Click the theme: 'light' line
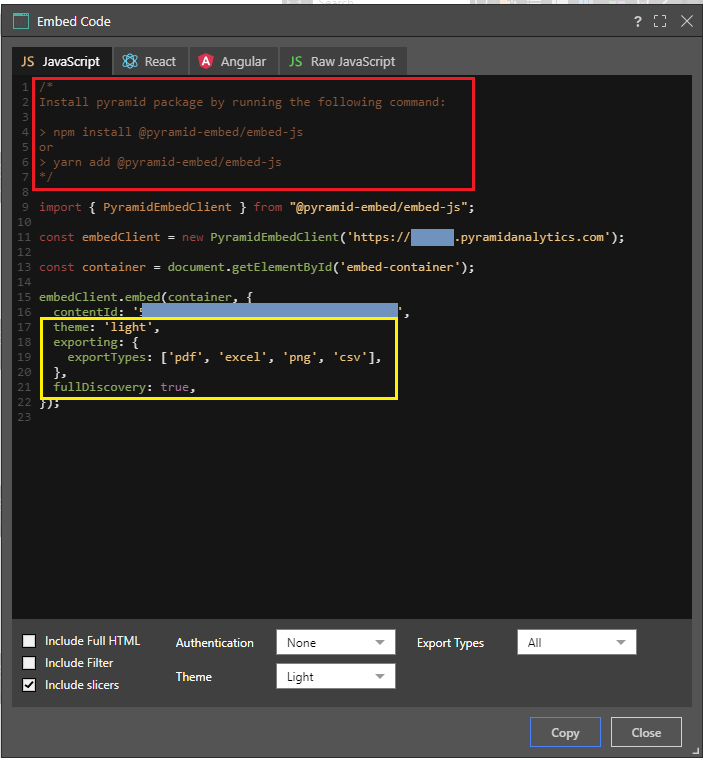703x758 pixels. [x=106, y=327]
